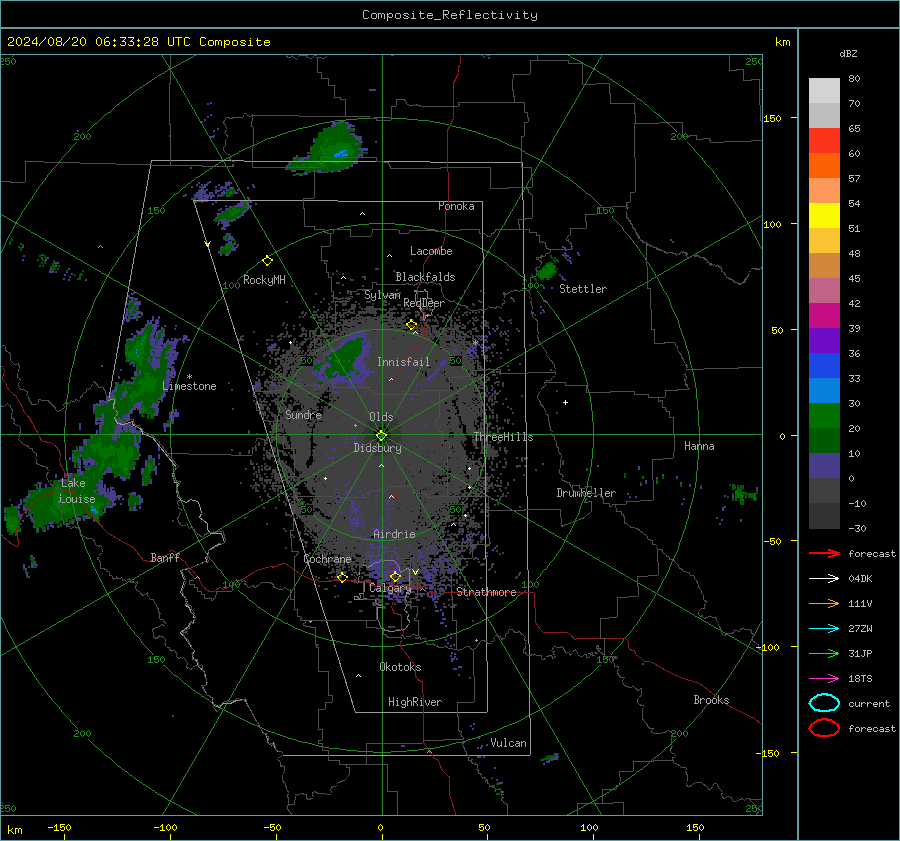
Task: Click the white 04DK arrow legend icon
Action: click(824, 578)
